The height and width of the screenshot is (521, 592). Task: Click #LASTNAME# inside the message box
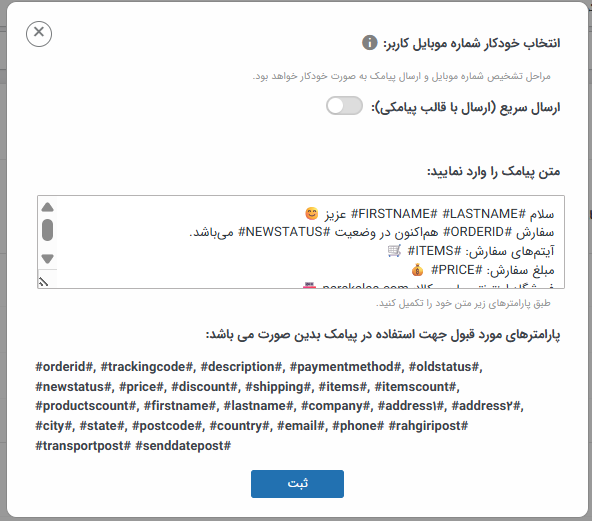point(484,214)
